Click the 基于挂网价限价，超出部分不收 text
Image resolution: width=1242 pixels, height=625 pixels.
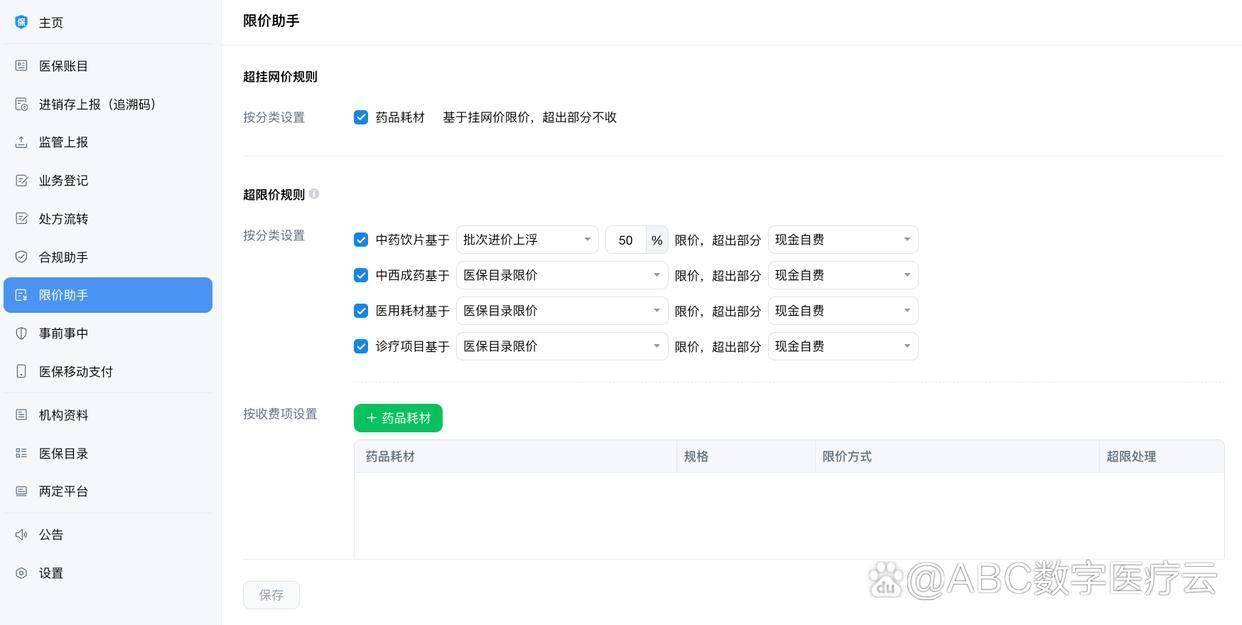tap(530, 117)
